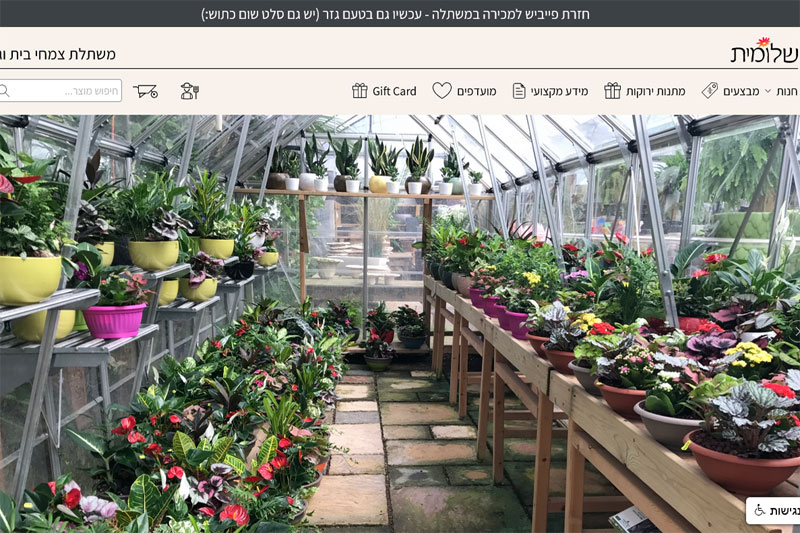Focus the חיפוש מוצר search field
Viewport: 800px width, 533px height.
click(x=60, y=91)
